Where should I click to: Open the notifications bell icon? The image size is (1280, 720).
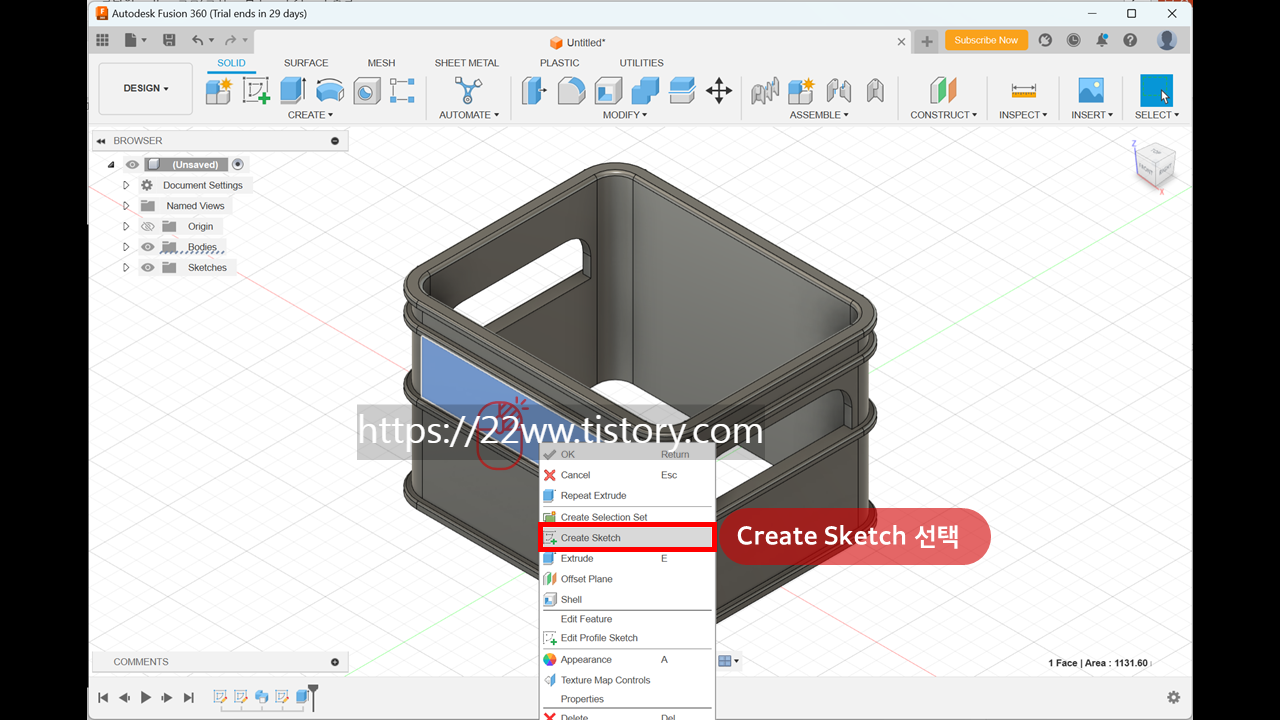click(x=1102, y=40)
